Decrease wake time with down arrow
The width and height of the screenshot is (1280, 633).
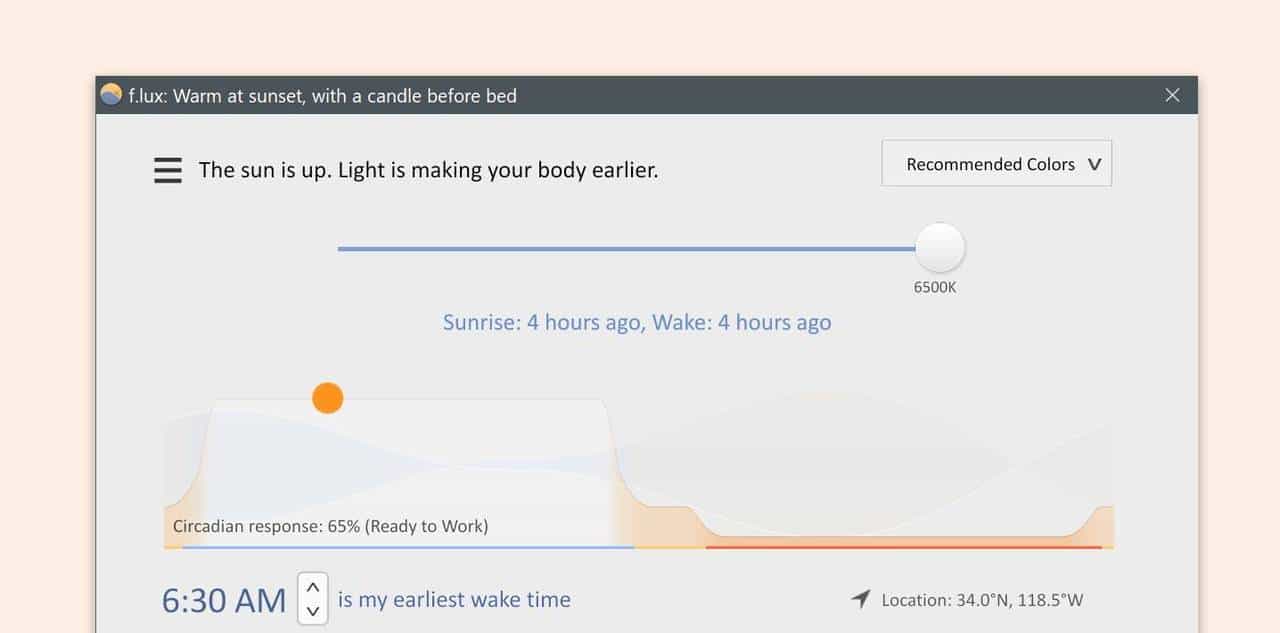pos(313,611)
